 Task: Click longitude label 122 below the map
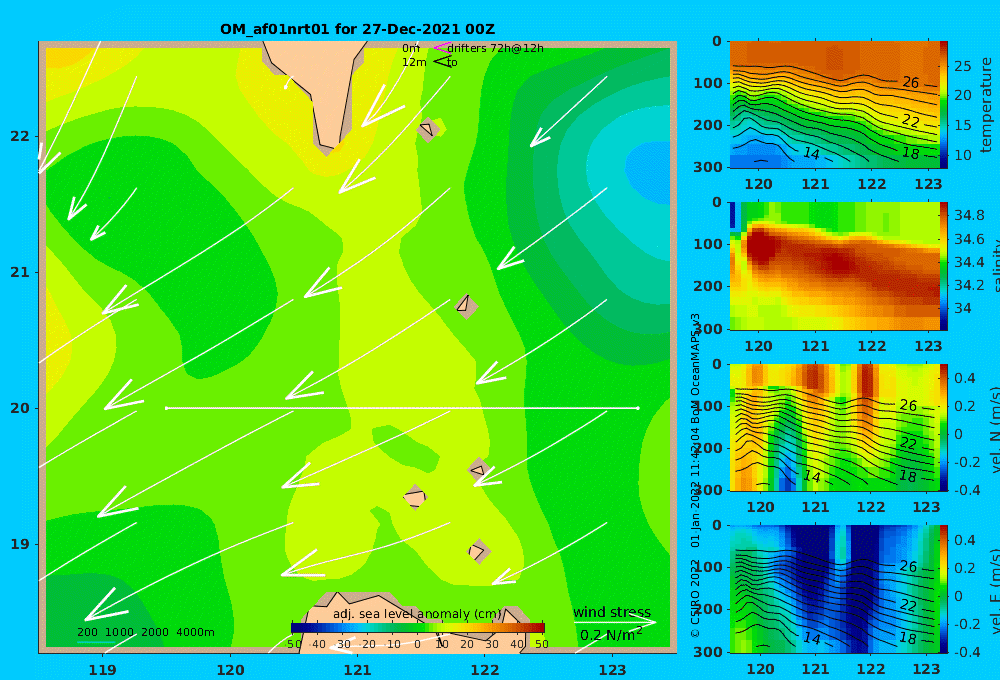485,670
